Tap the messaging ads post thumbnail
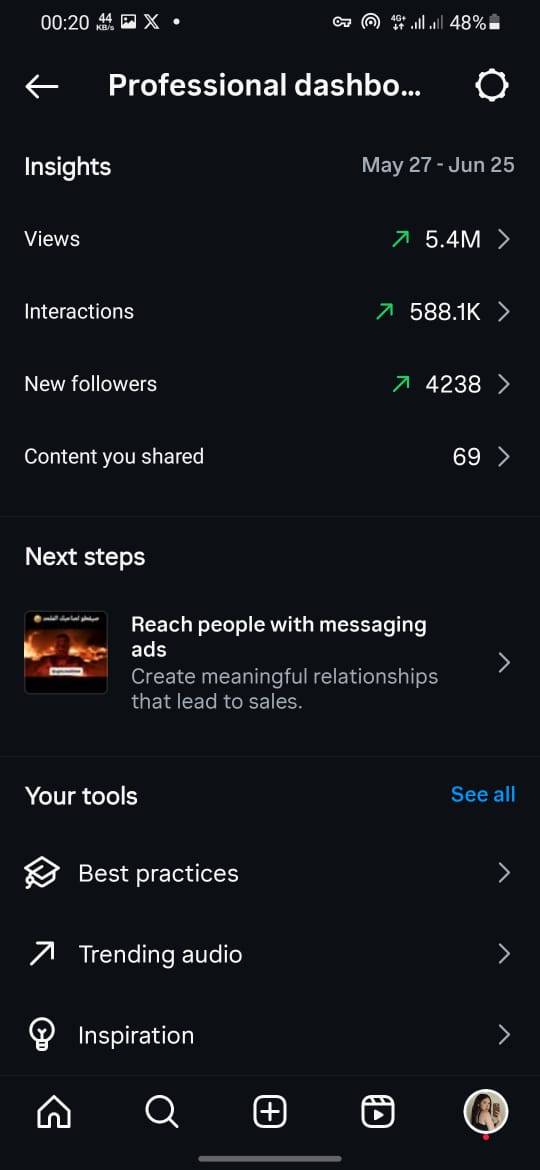The width and height of the screenshot is (540, 1170). [x=66, y=652]
